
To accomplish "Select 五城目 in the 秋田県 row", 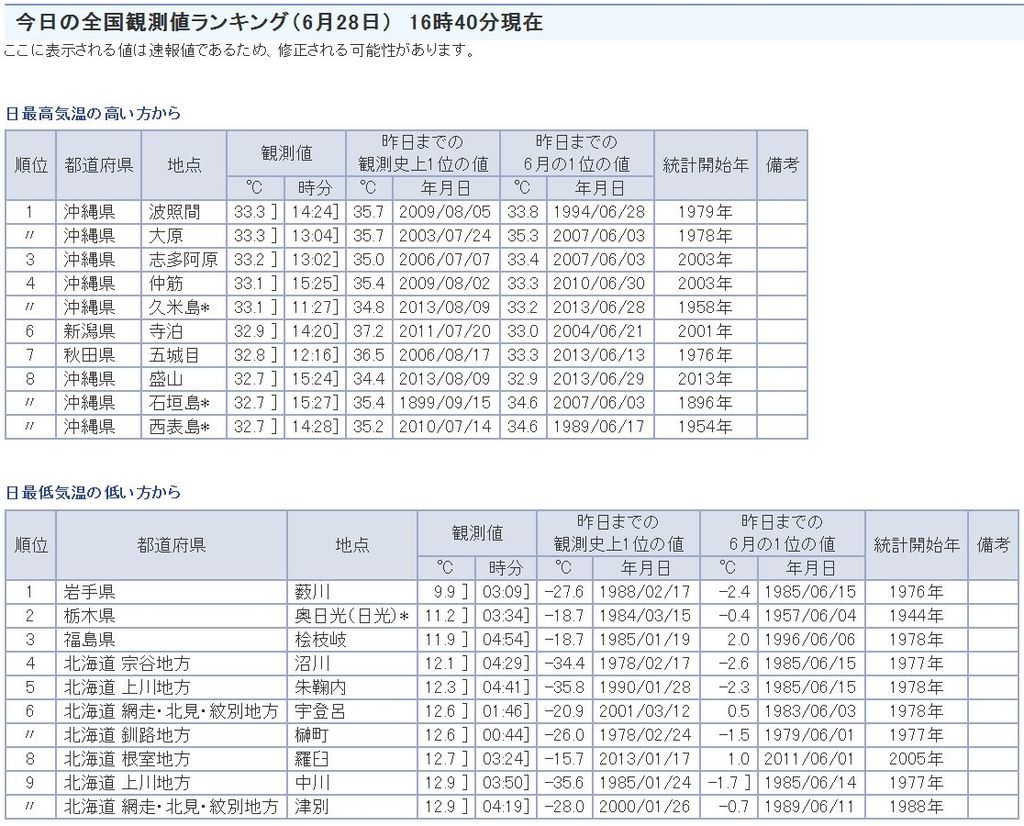I will pyautogui.click(x=174, y=355).
